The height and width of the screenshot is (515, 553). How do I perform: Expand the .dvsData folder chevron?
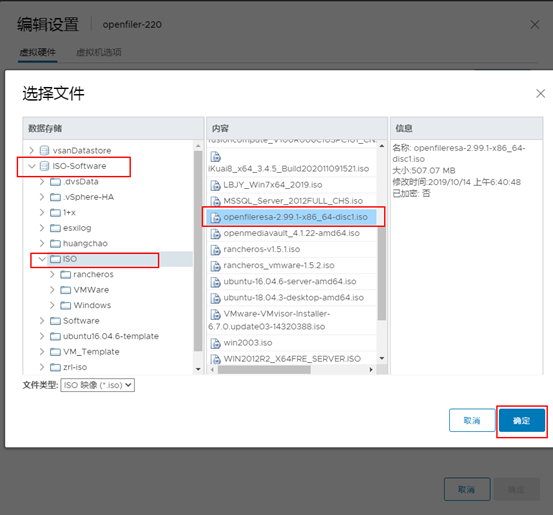pyautogui.click(x=42, y=182)
